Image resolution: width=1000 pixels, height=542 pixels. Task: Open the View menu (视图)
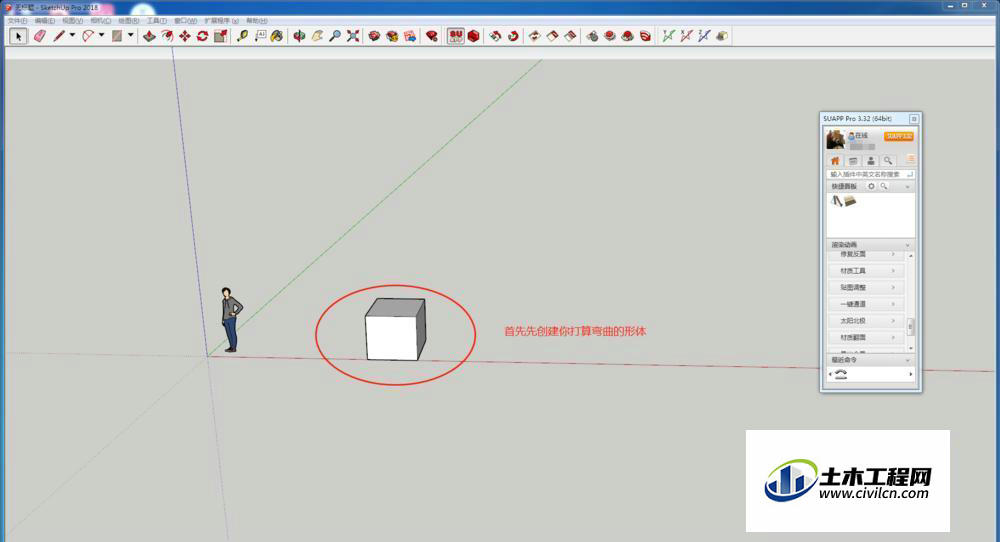(73, 21)
